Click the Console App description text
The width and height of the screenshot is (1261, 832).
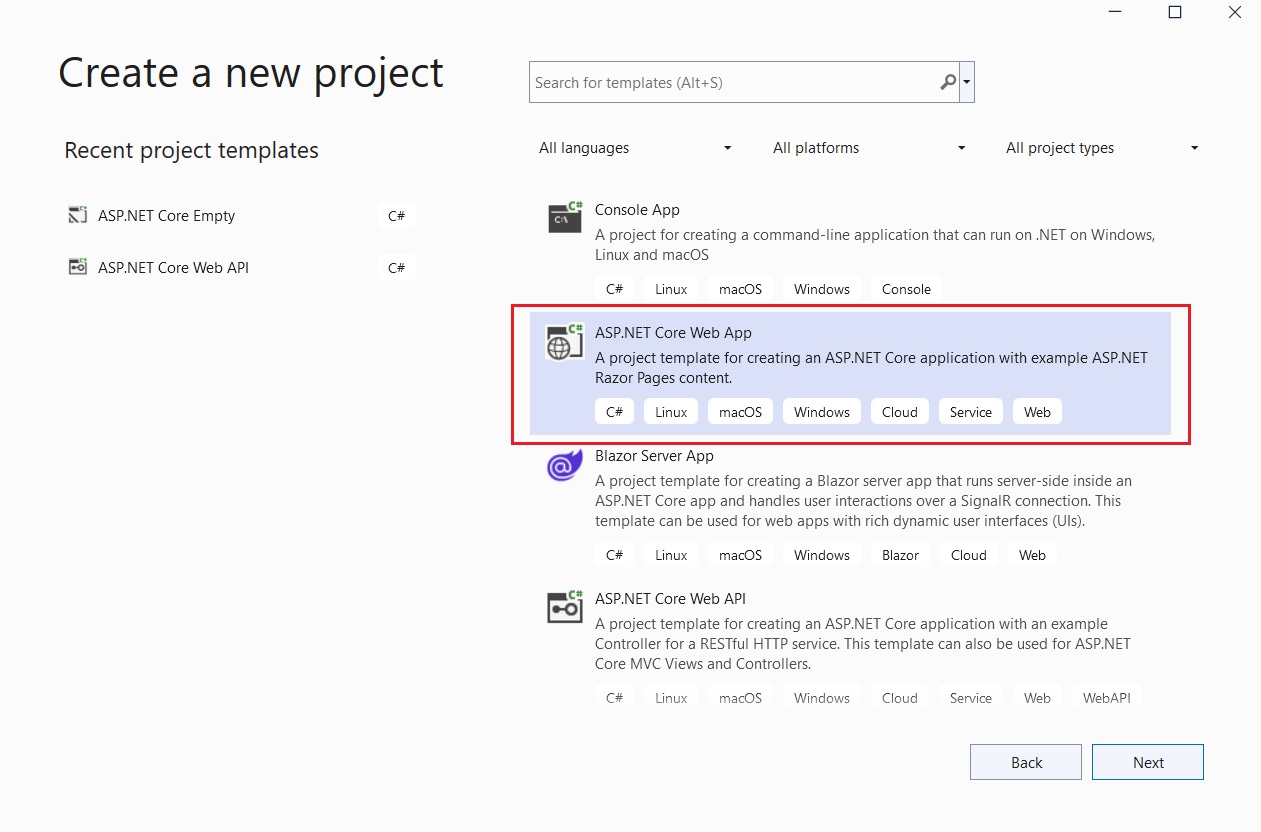[875, 245]
